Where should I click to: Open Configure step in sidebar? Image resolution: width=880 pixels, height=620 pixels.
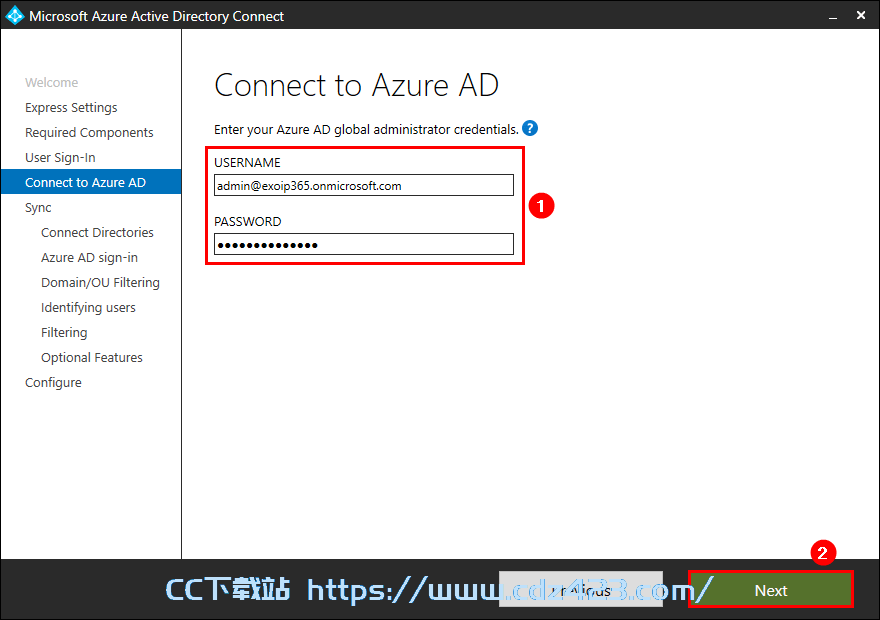pos(53,383)
